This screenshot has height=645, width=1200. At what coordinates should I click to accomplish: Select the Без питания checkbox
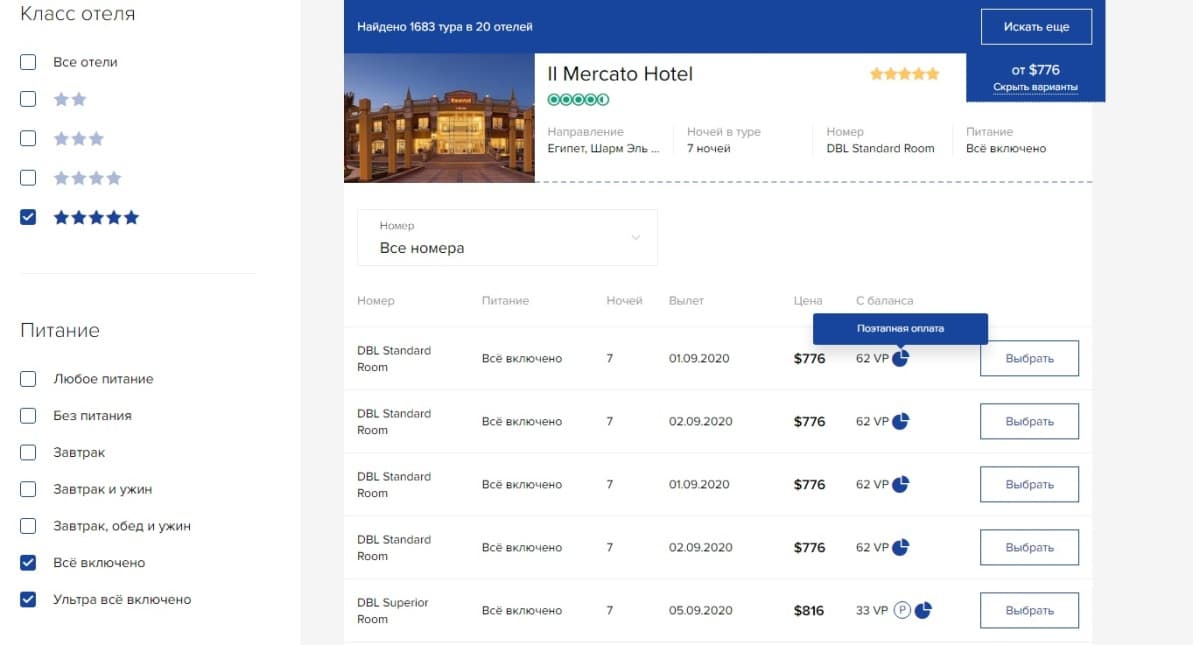pos(28,415)
